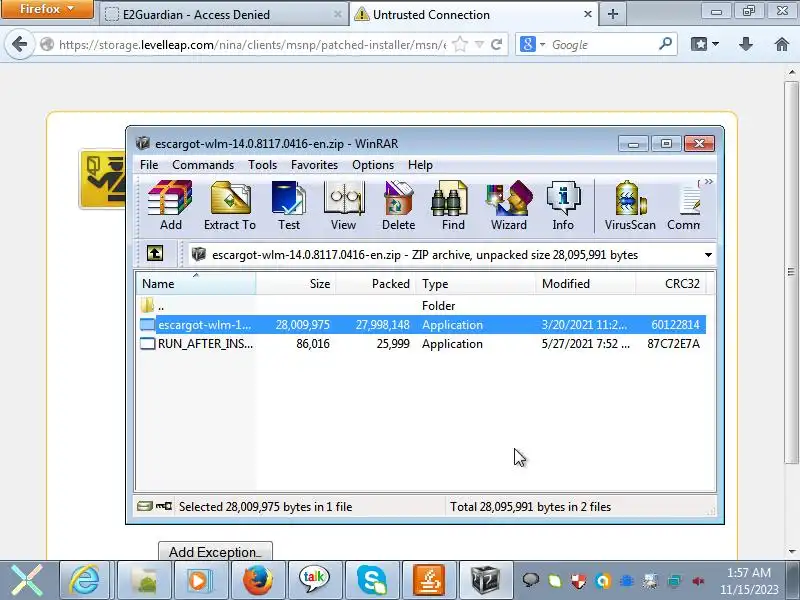Click the View file icon
Viewport: 800px width, 600px height.
pos(343,206)
